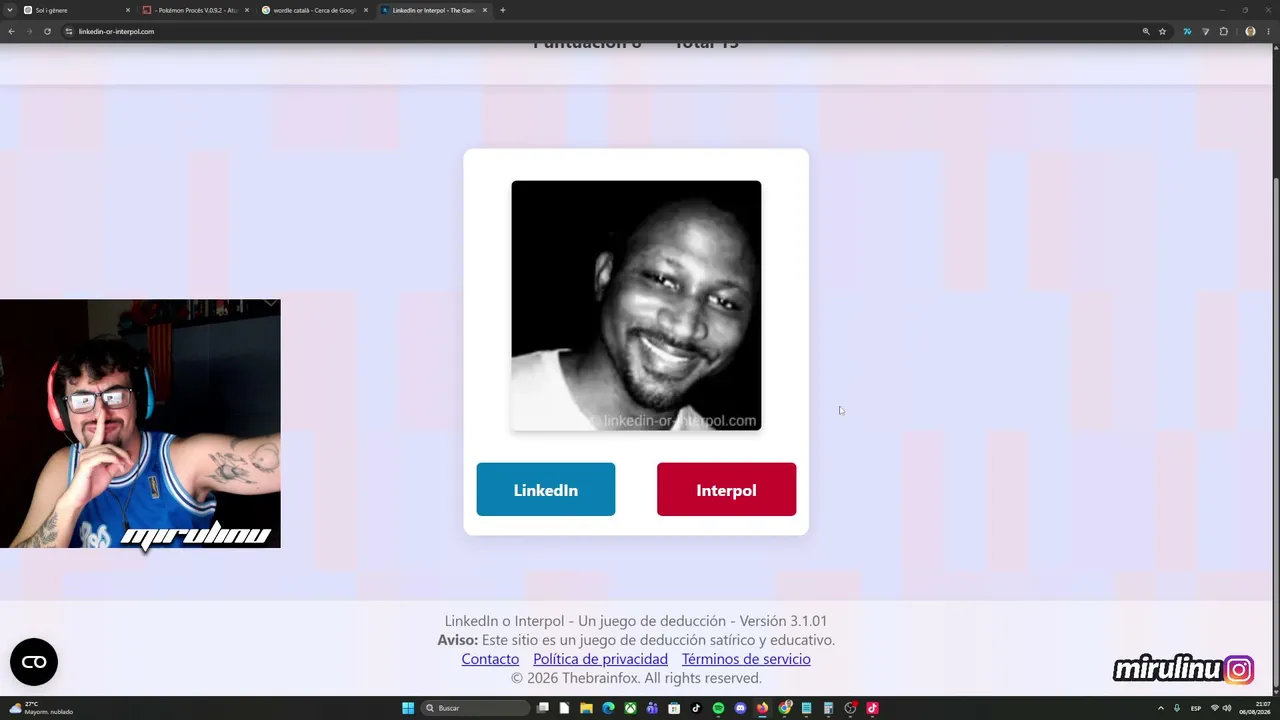Open the taskbar clock and date

(1254, 708)
